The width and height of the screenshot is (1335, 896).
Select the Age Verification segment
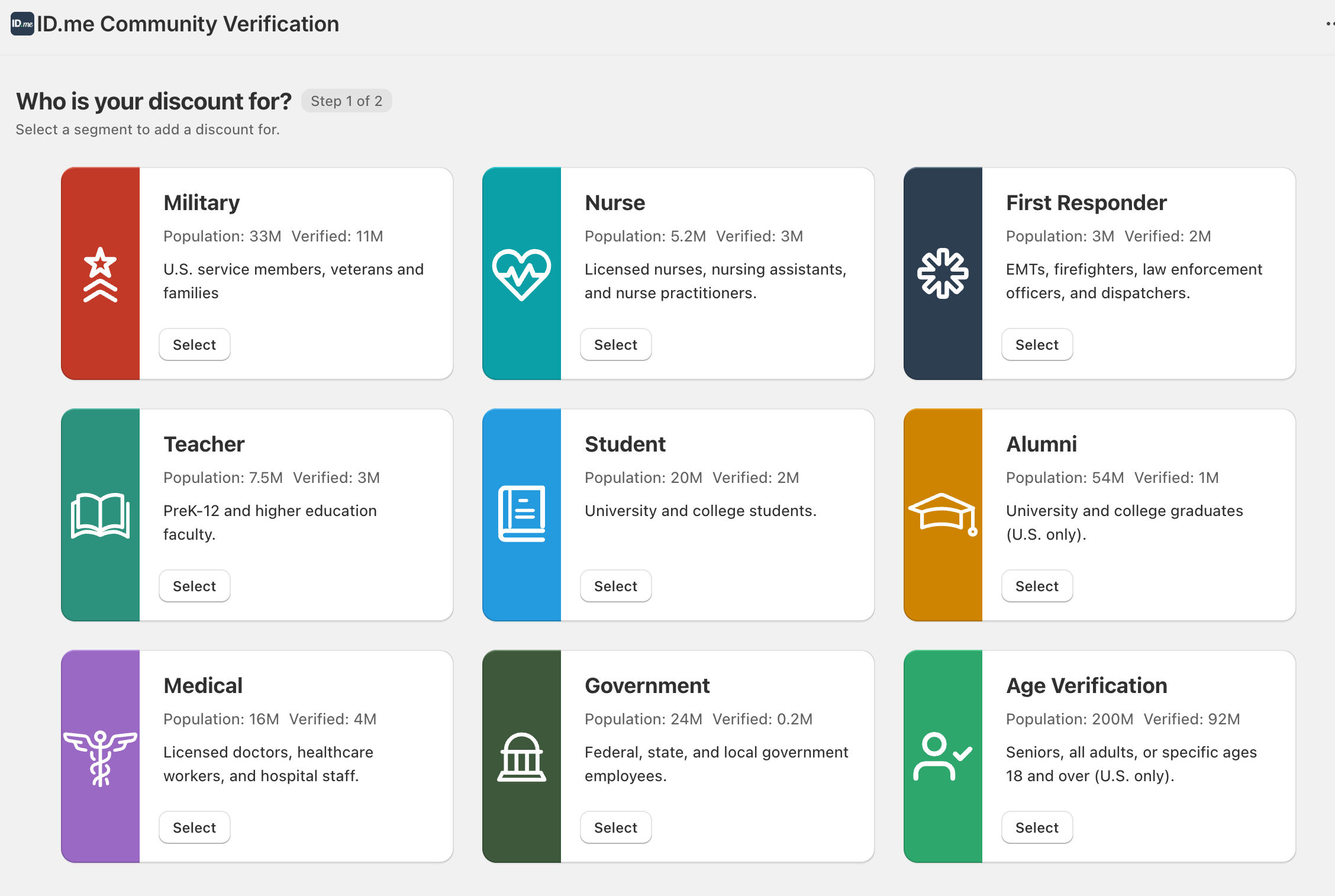point(1037,827)
